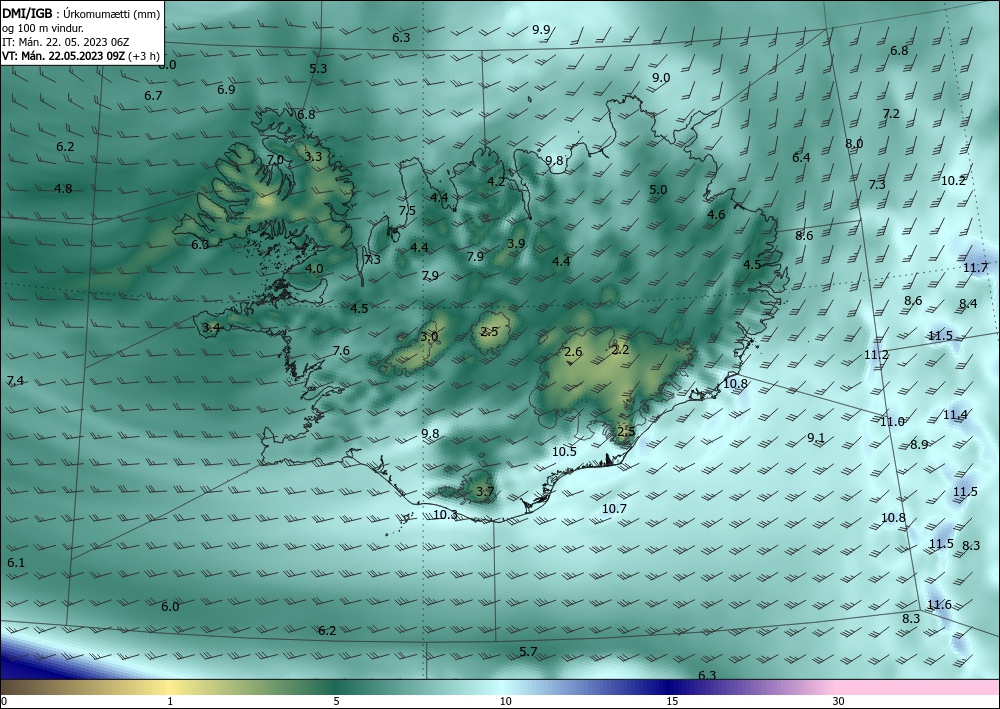Image resolution: width=1000 pixels, height=709 pixels.
Task: Click the colorbar tick label '15'
Action: 672,701
